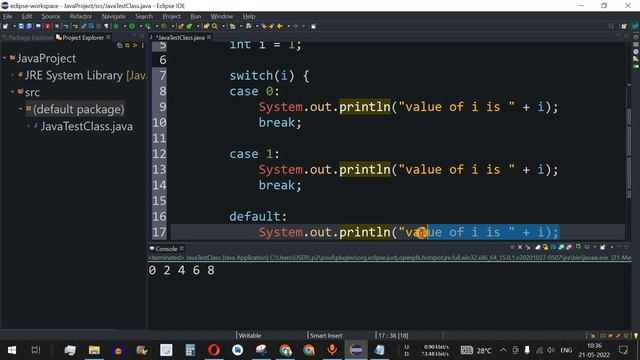Open Project Explorer view menu icon
The height and width of the screenshot is (360, 640).
[142, 46]
